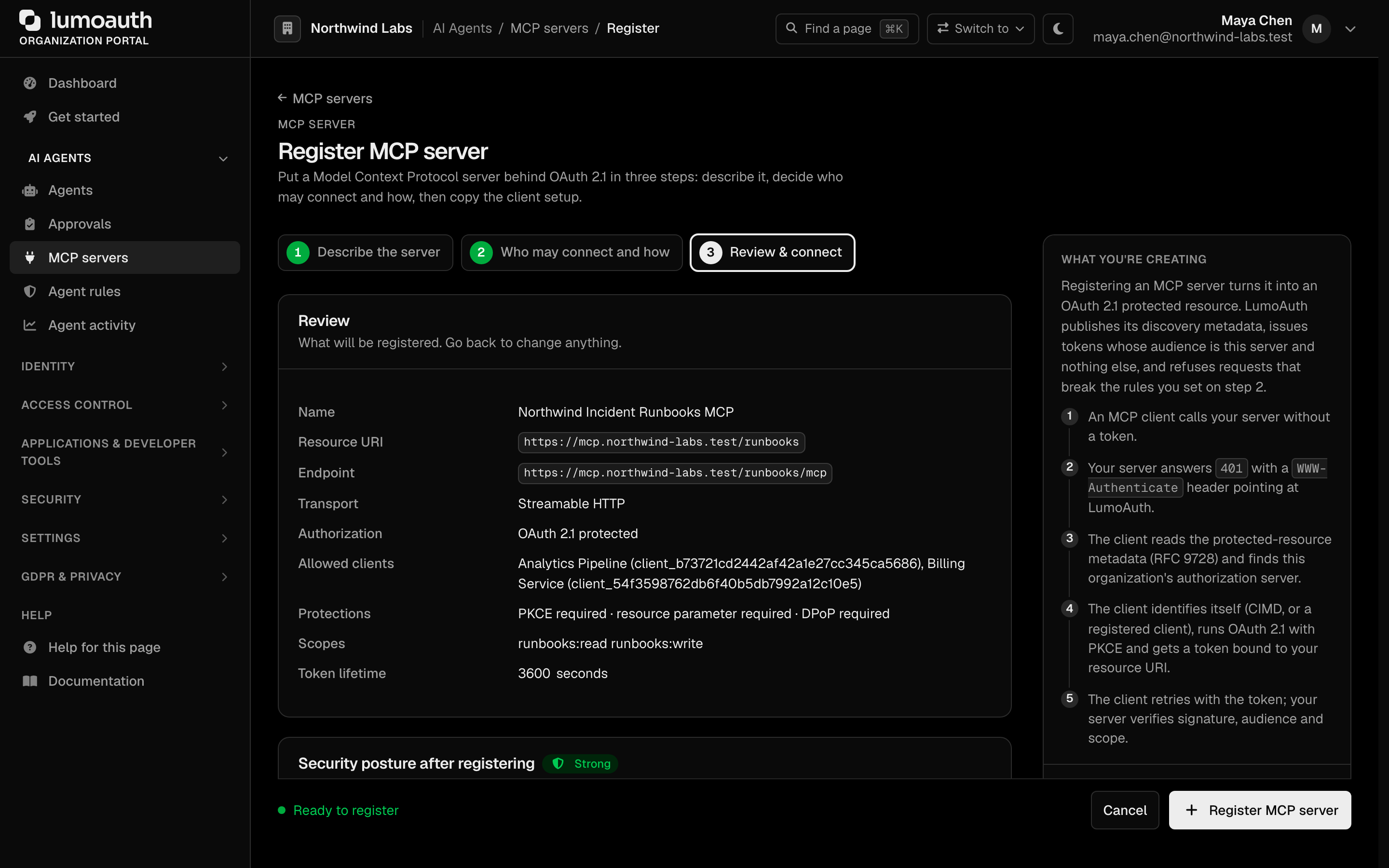The image size is (1389, 868).
Task: Open the user account menu chevron
Action: click(1350, 29)
